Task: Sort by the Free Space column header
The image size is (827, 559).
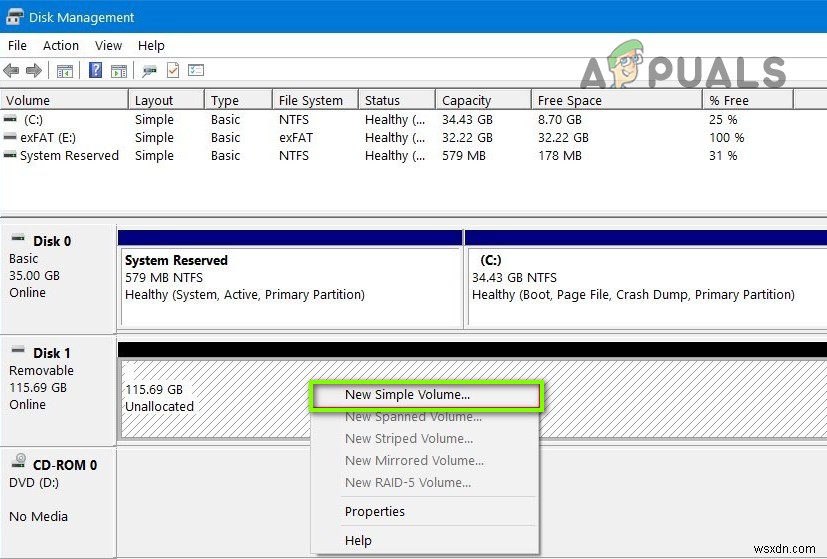Action: coord(617,100)
